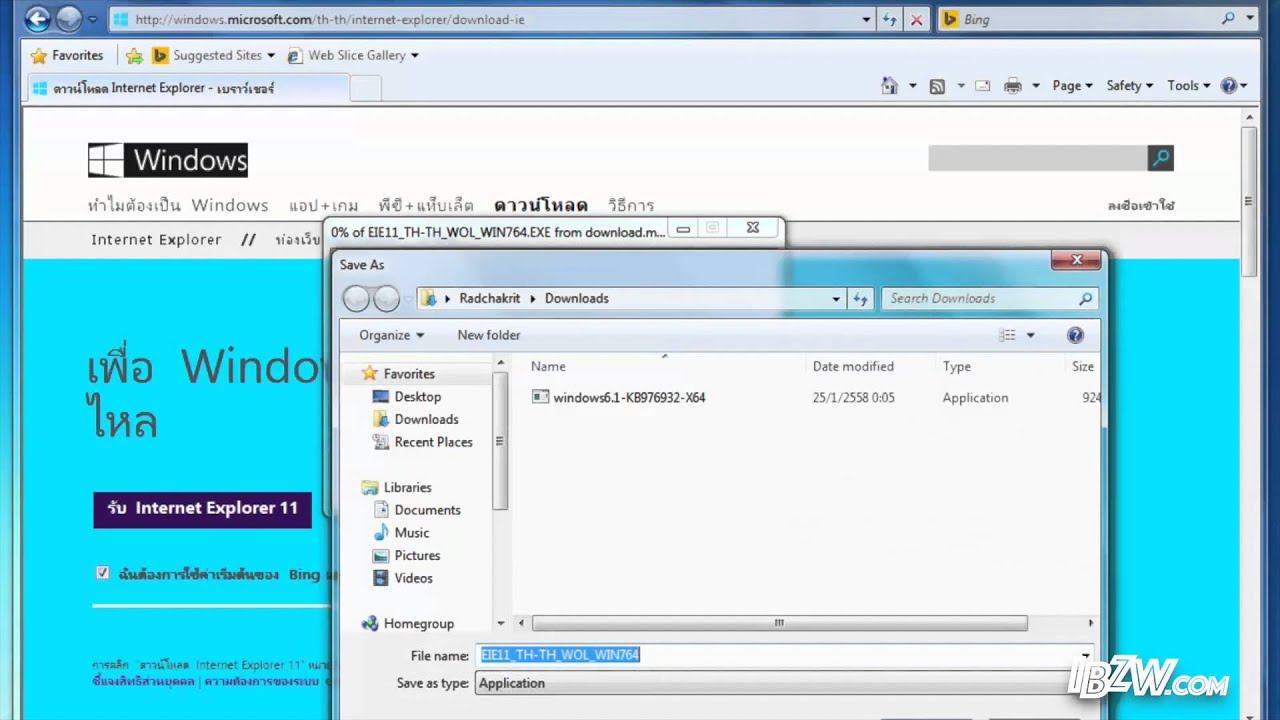The width and height of the screenshot is (1280, 720).
Task: Click the webpage search magnifier button
Action: pos(1160,158)
